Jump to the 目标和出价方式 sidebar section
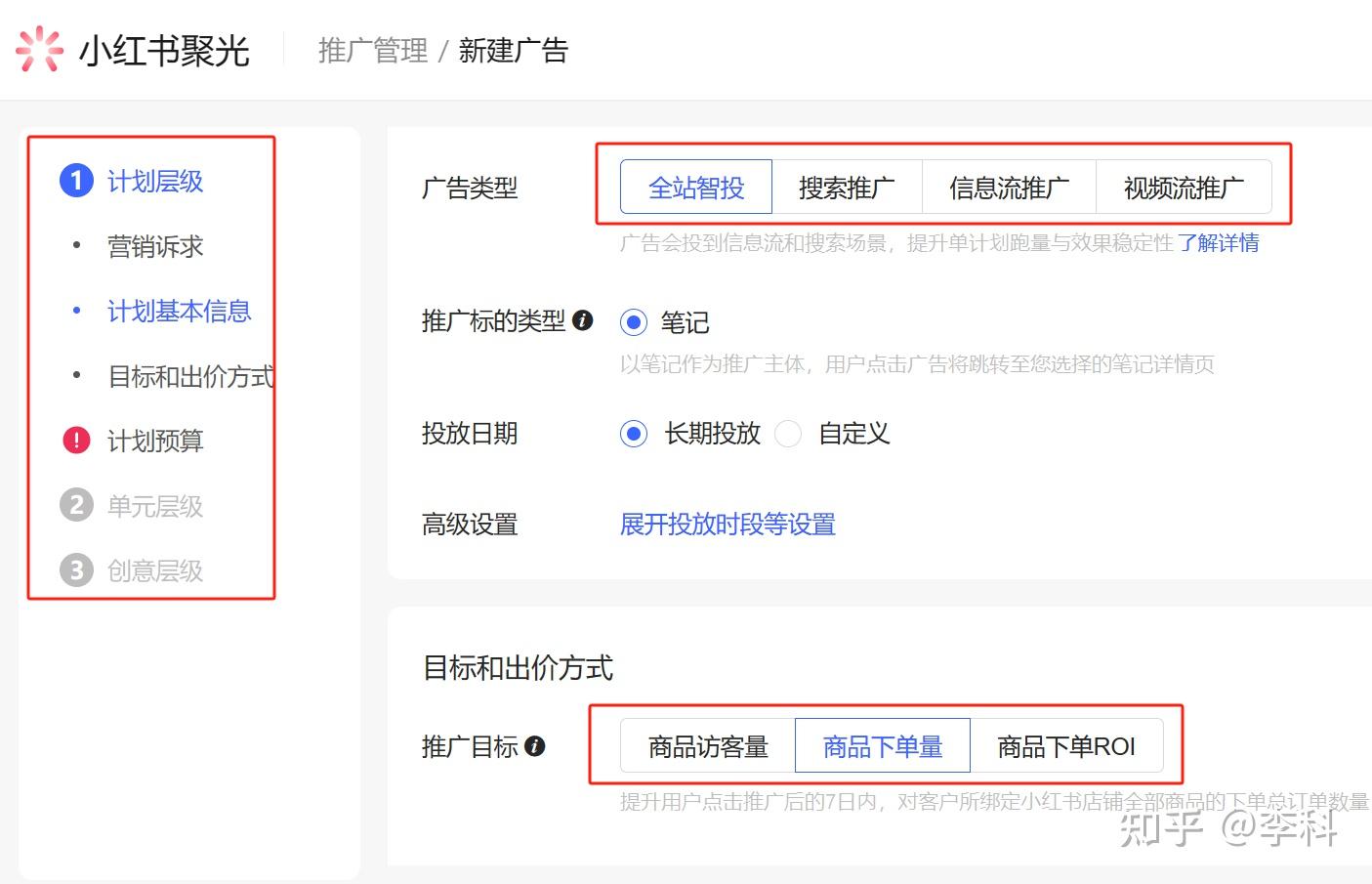The width and height of the screenshot is (1372, 884). [x=190, y=376]
